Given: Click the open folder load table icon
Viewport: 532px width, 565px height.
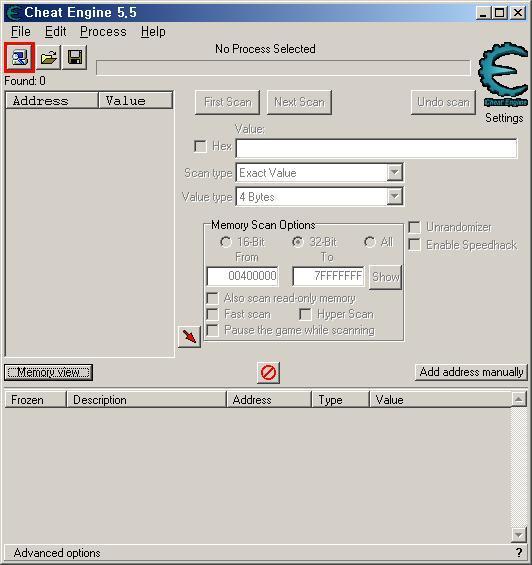Looking at the screenshot, I should 48,57.
